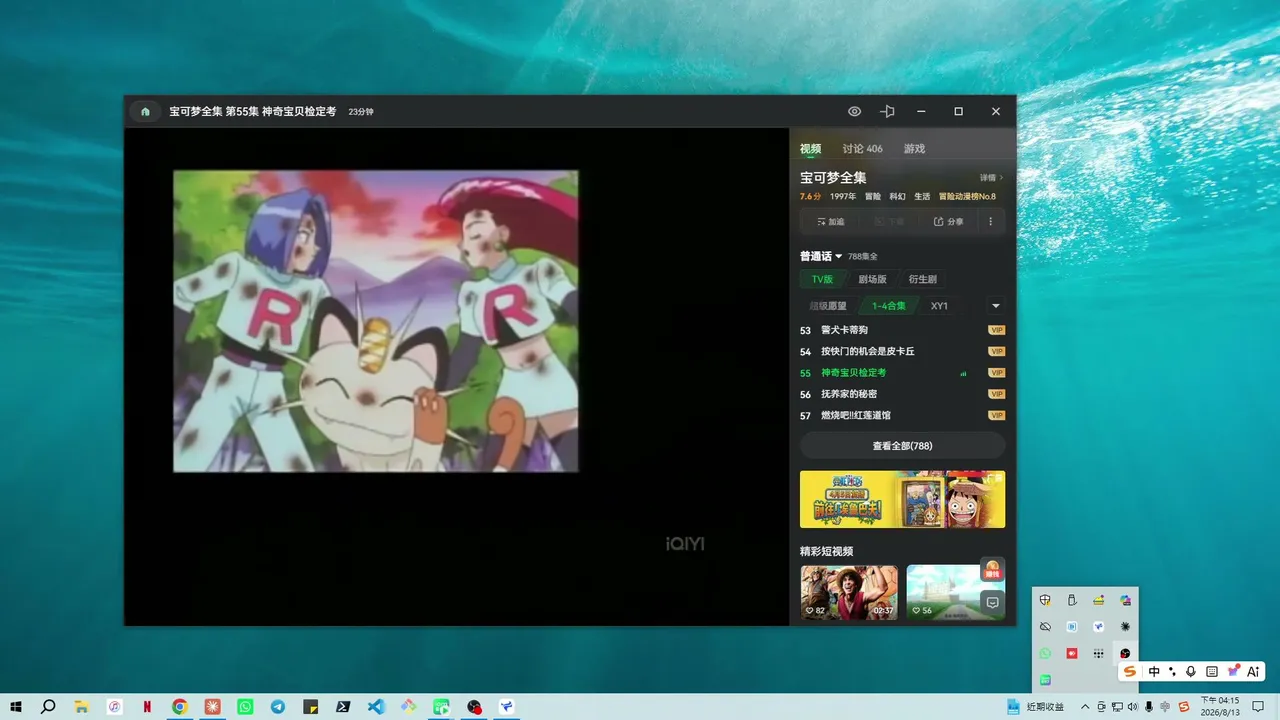Play episode 57 燃烧吧!!红莲道馆

point(902,415)
